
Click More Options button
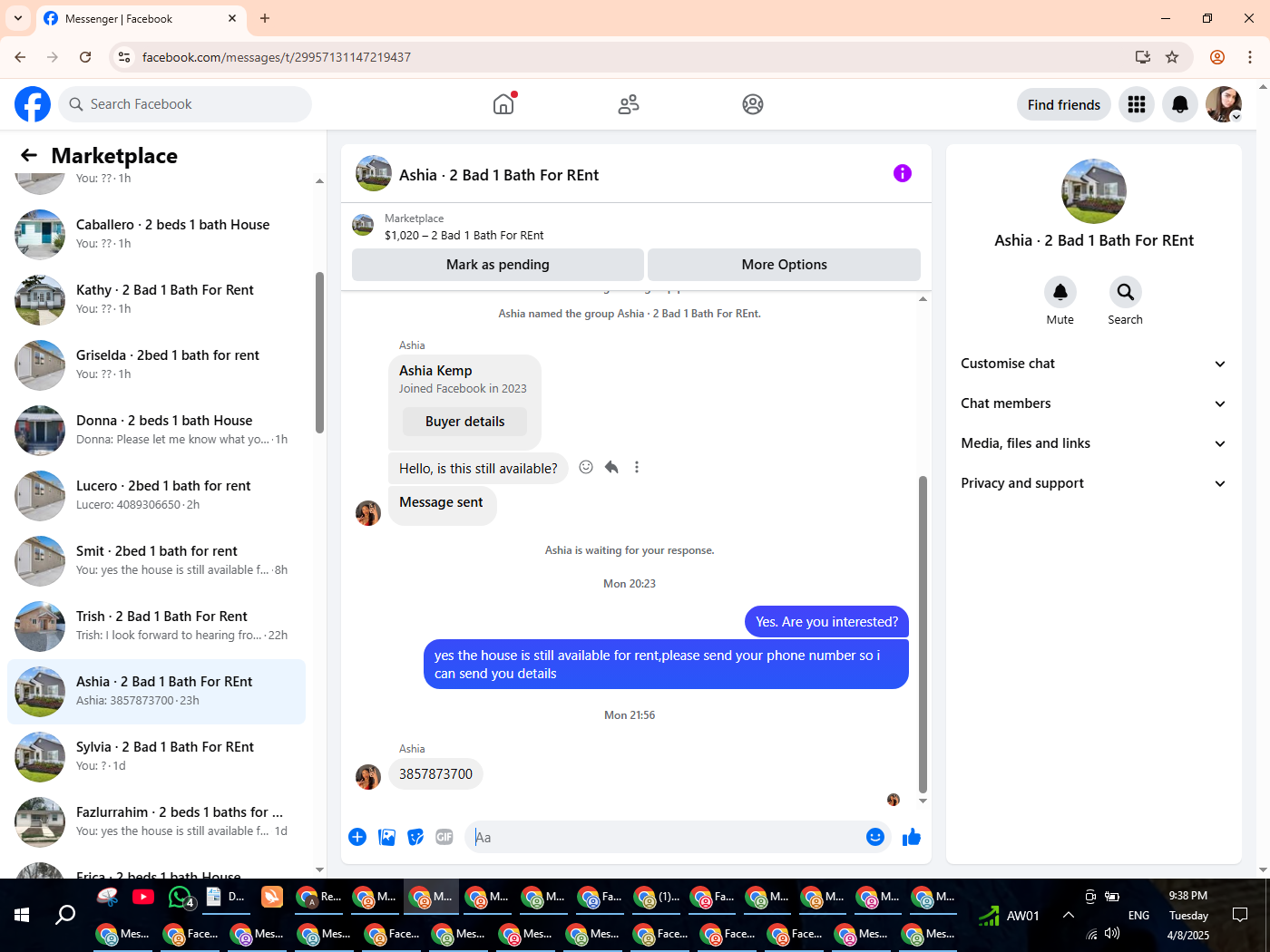[784, 265]
